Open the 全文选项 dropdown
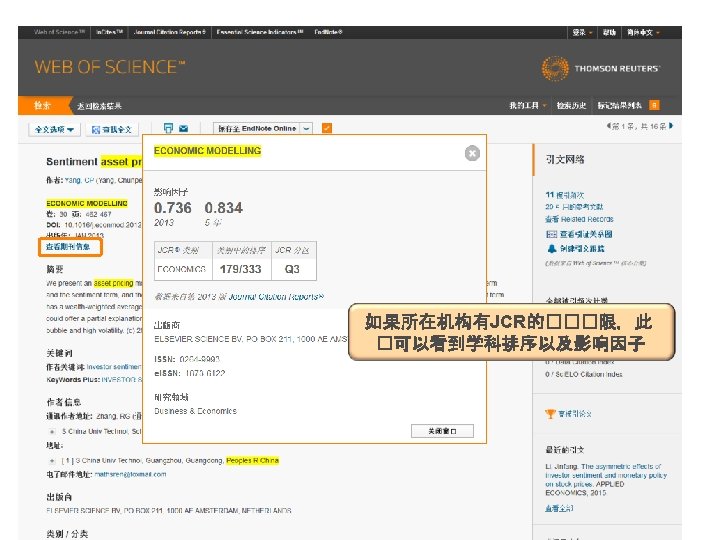Image resolution: width=720 pixels, height=540 pixels. pyautogui.click(x=54, y=129)
